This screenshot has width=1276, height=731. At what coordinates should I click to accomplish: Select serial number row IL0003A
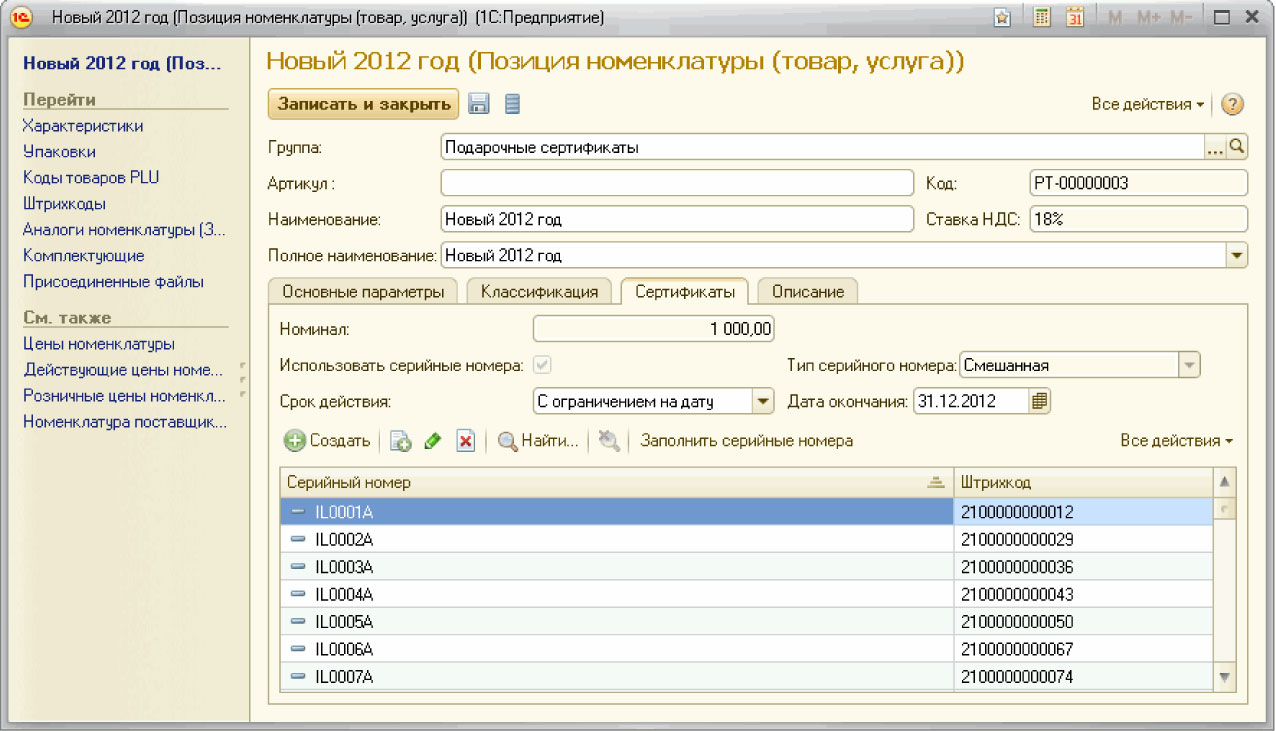pos(746,567)
